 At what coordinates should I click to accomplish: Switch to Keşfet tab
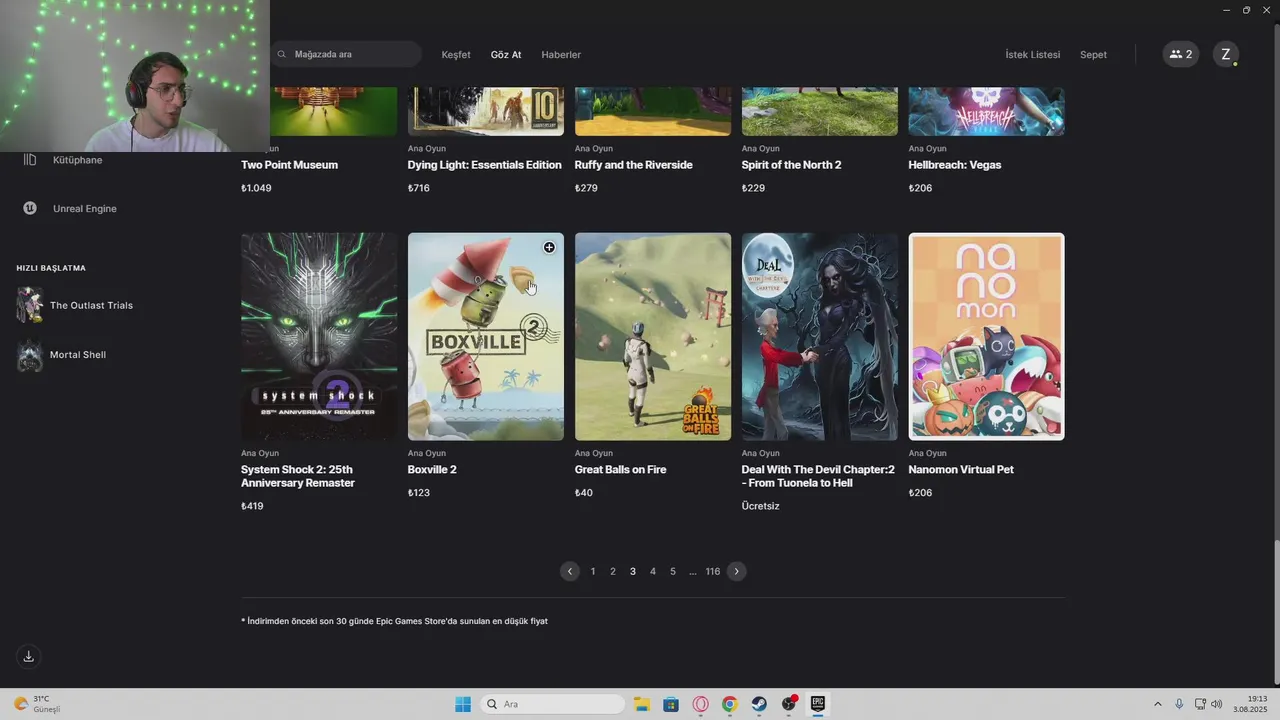click(x=456, y=55)
